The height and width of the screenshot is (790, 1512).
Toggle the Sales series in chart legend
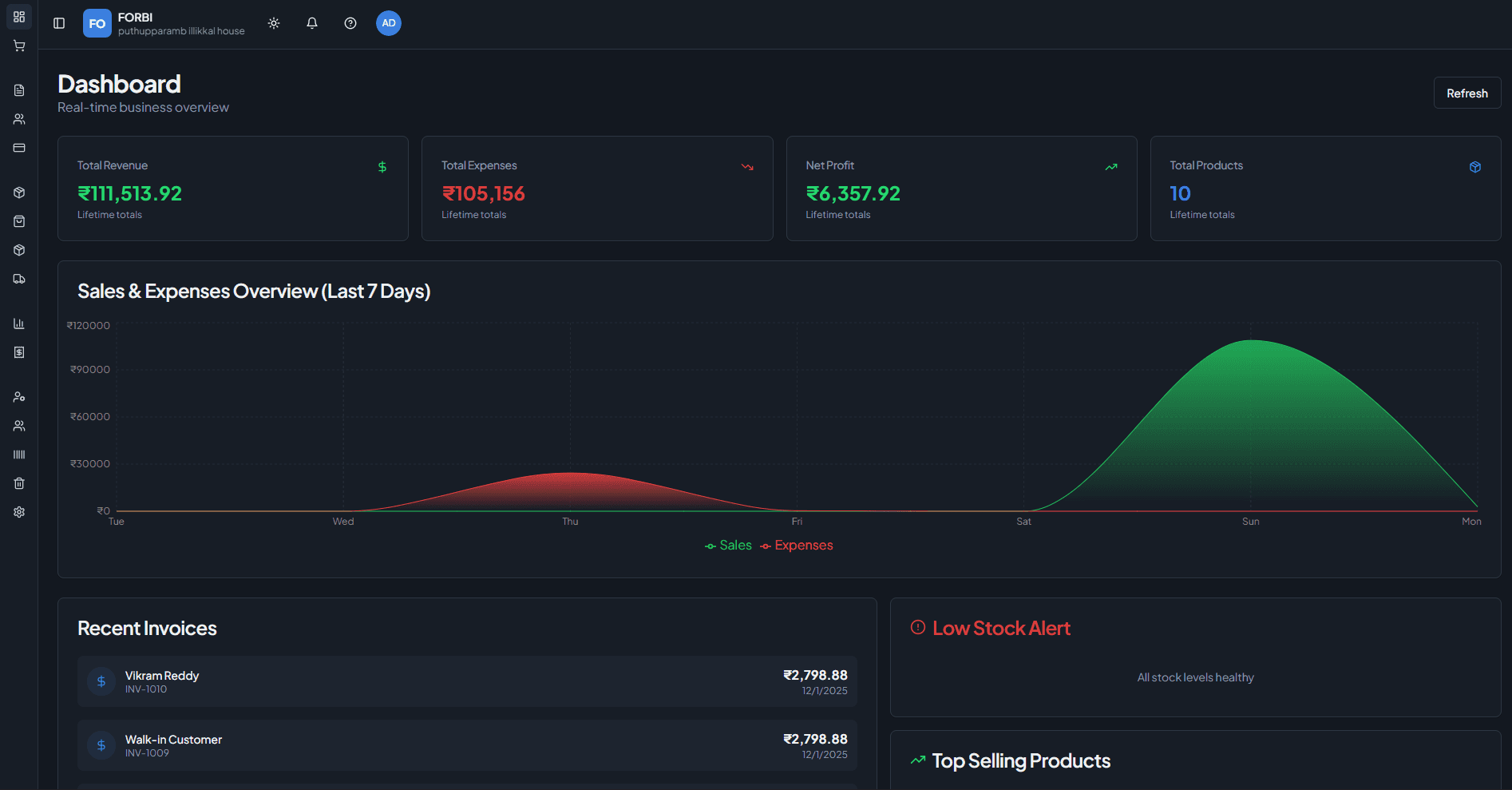tap(728, 546)
